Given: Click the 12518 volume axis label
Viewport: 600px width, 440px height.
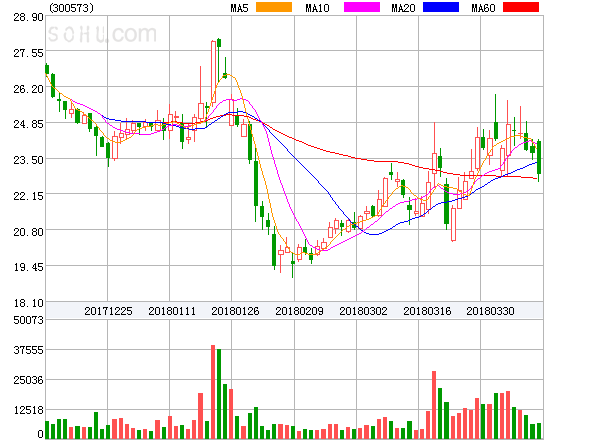Looking at the screenshot, I should pos(28,410).
